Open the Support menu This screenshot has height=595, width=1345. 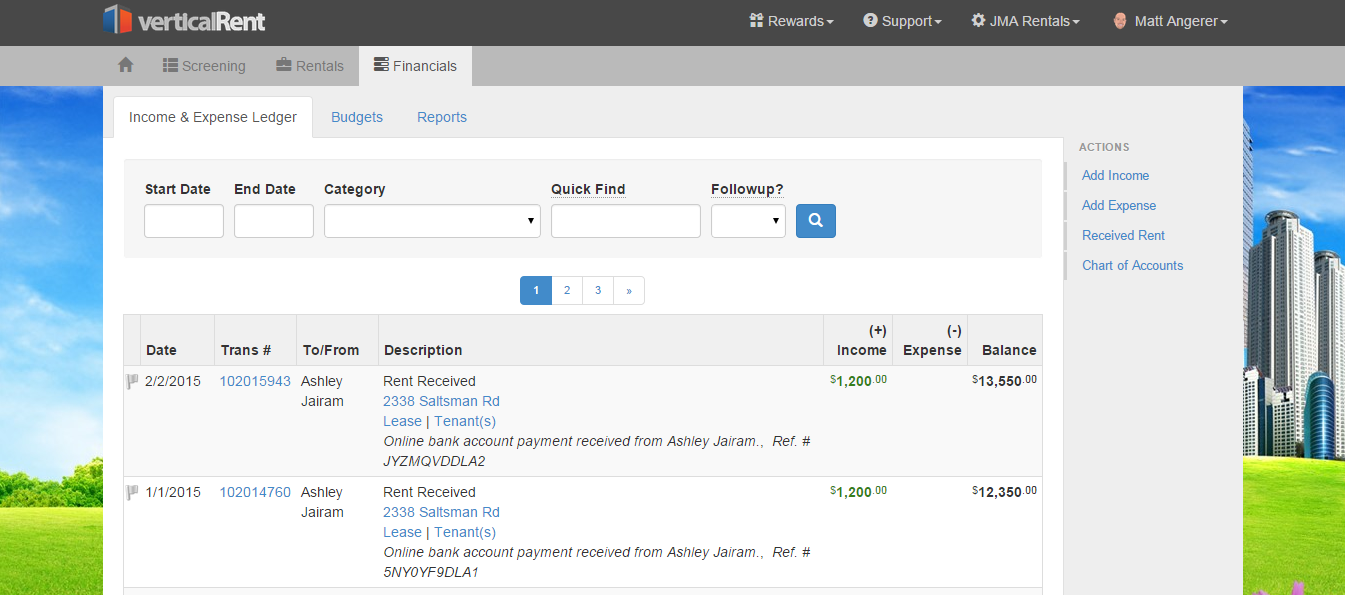[902, 21]
